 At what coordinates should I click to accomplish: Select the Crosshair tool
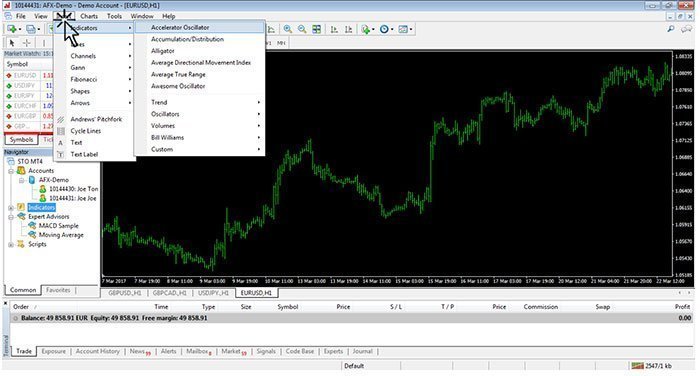point(27,43)
